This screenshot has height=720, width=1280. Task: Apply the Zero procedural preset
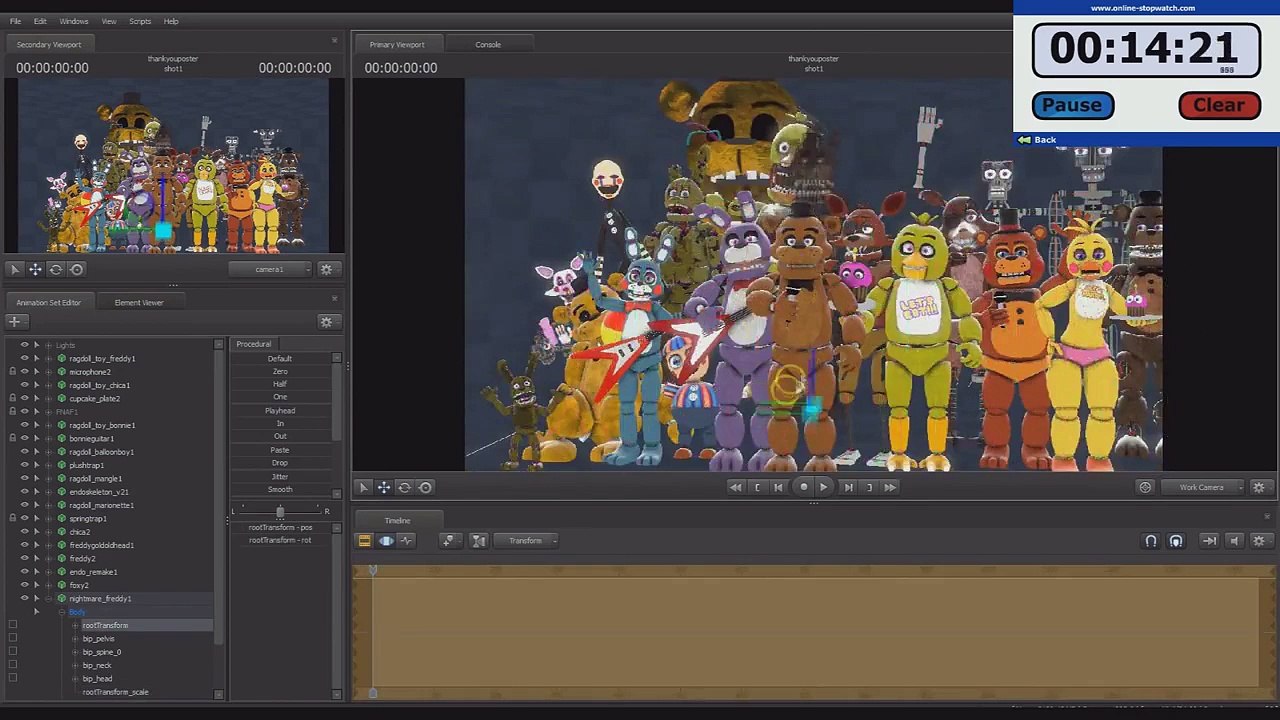tap(280, 372)
